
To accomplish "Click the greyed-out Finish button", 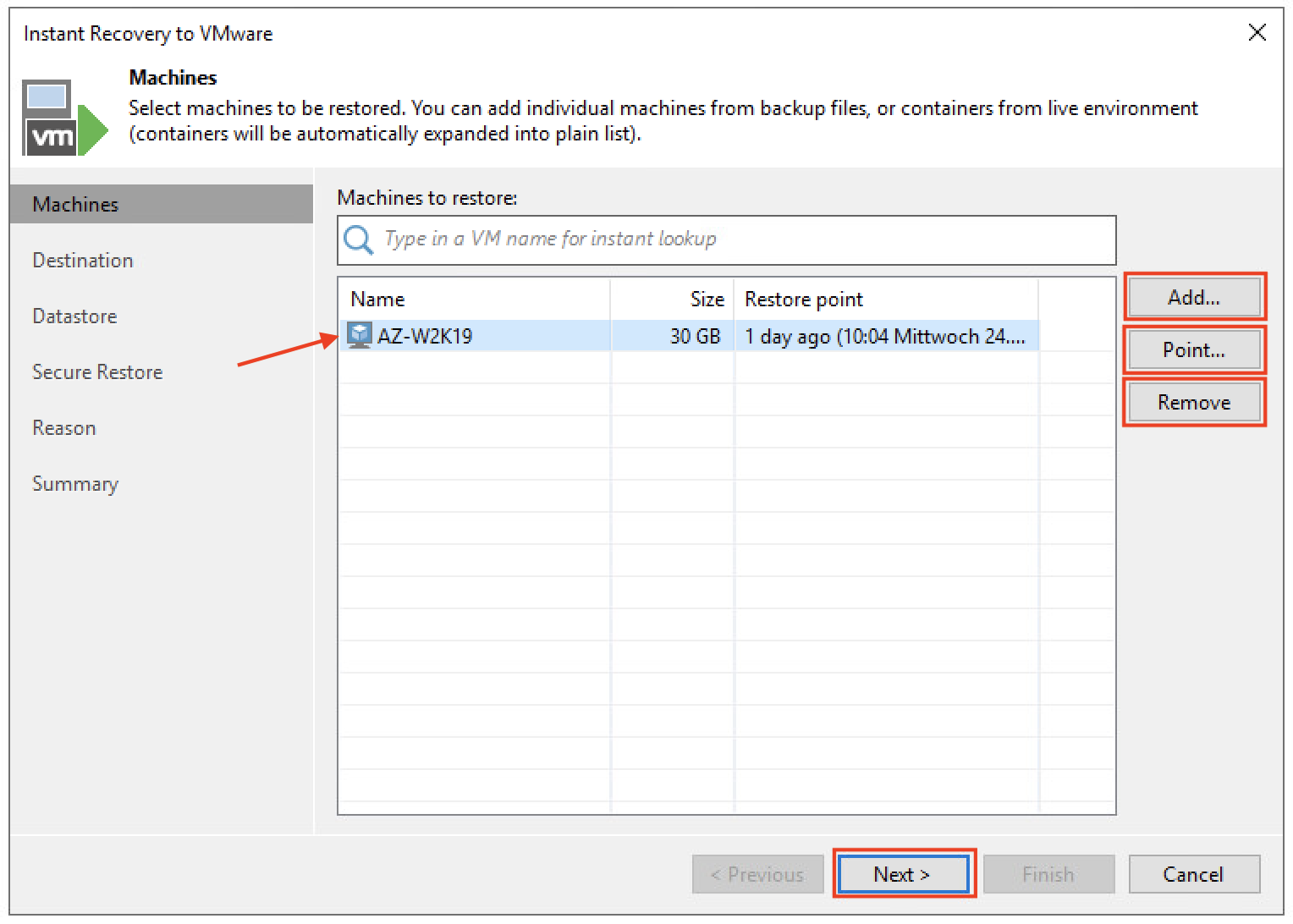I will [x=1048, y=874].
